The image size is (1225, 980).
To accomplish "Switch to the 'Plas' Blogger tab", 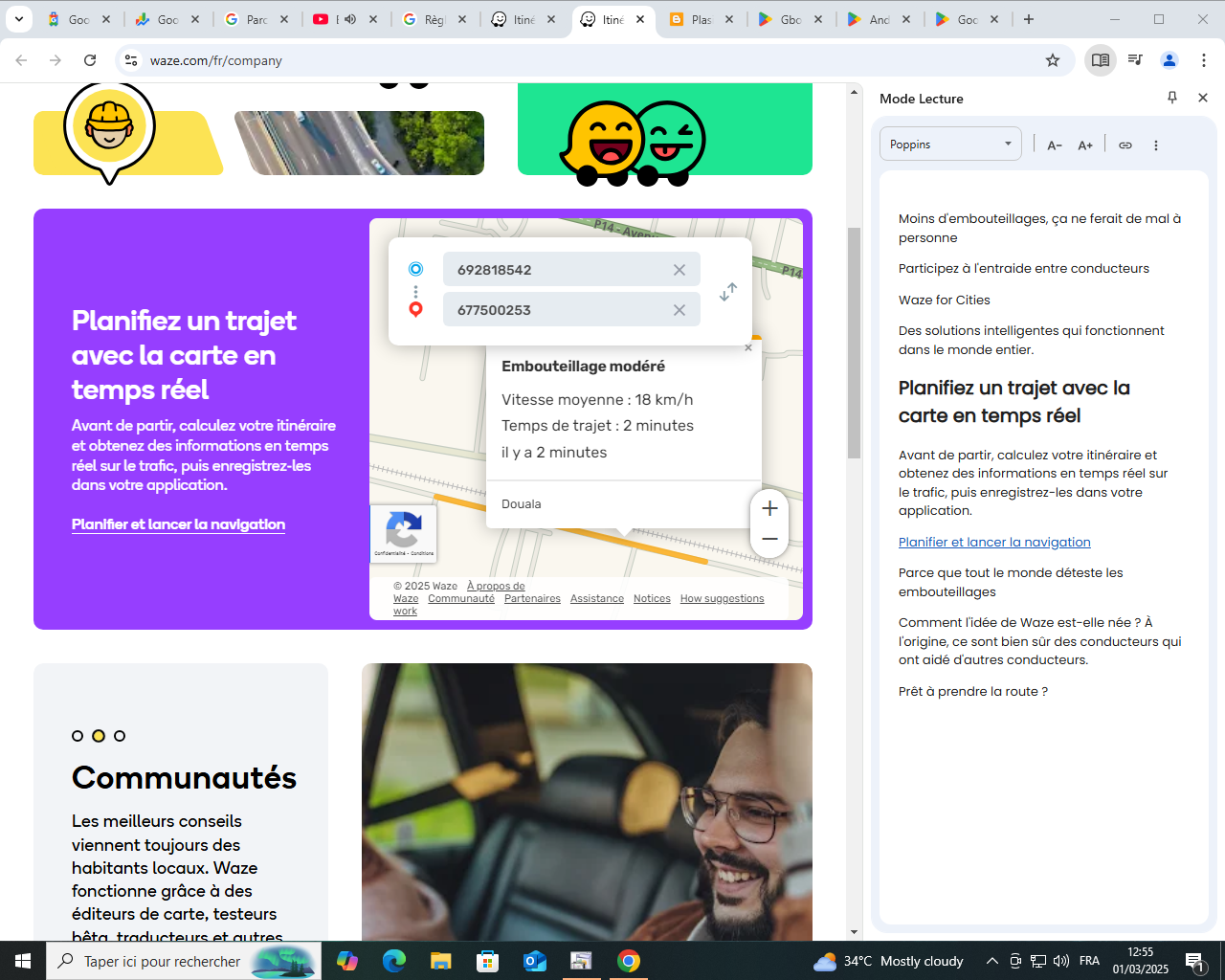I will 702,19.
